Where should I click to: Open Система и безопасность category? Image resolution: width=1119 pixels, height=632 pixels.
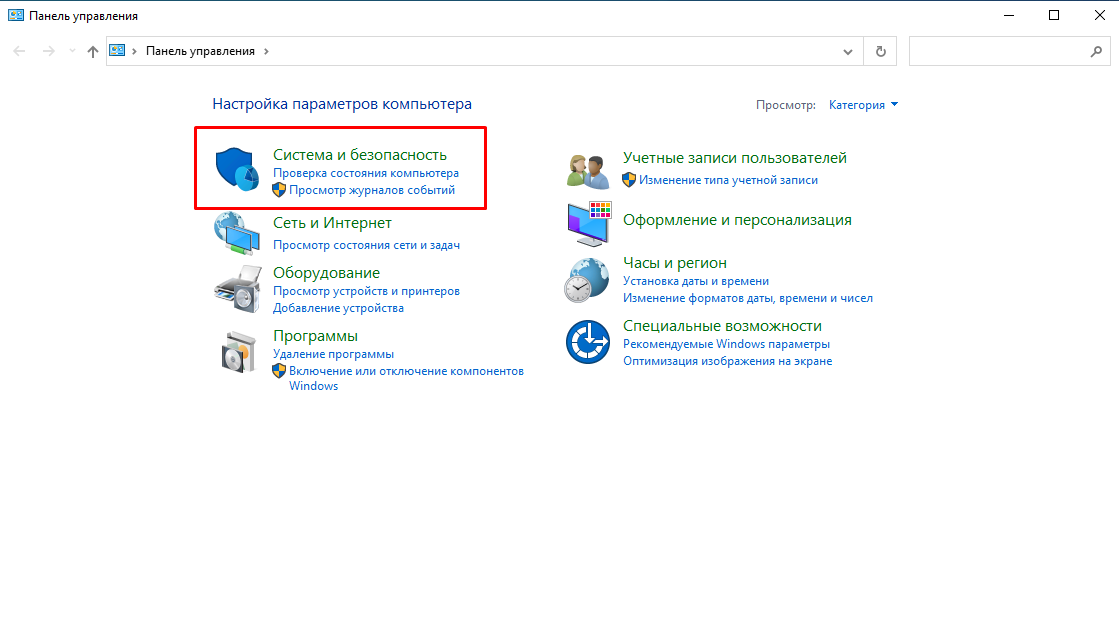(360, 155)
